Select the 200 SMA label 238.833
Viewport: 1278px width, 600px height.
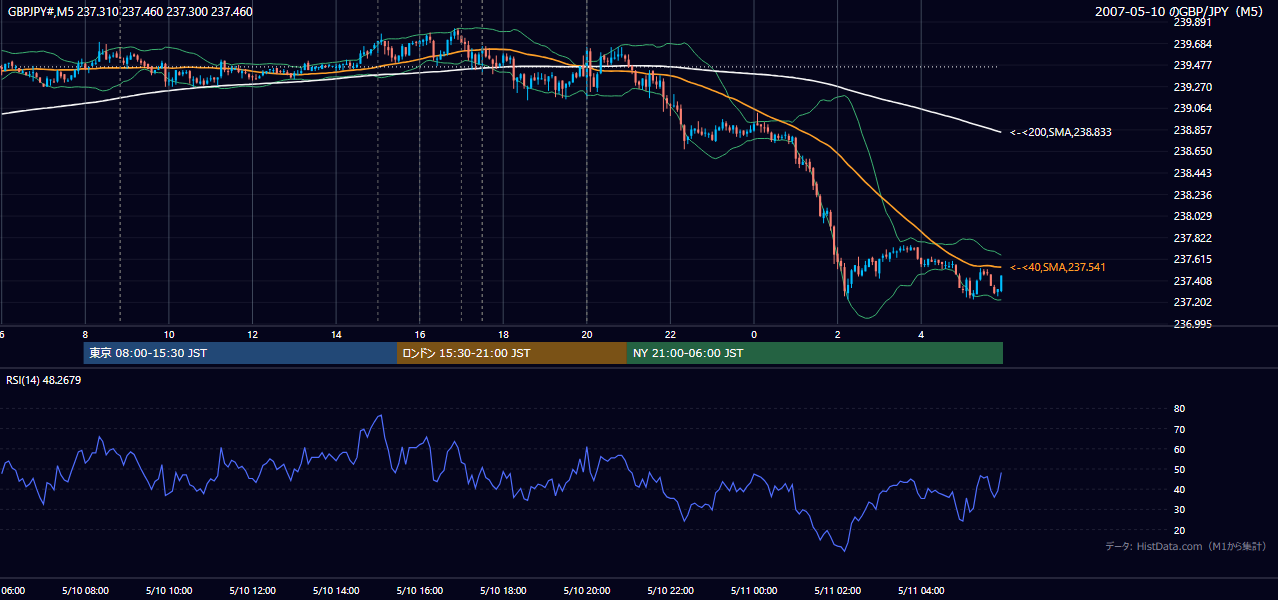click(1061, 132)
